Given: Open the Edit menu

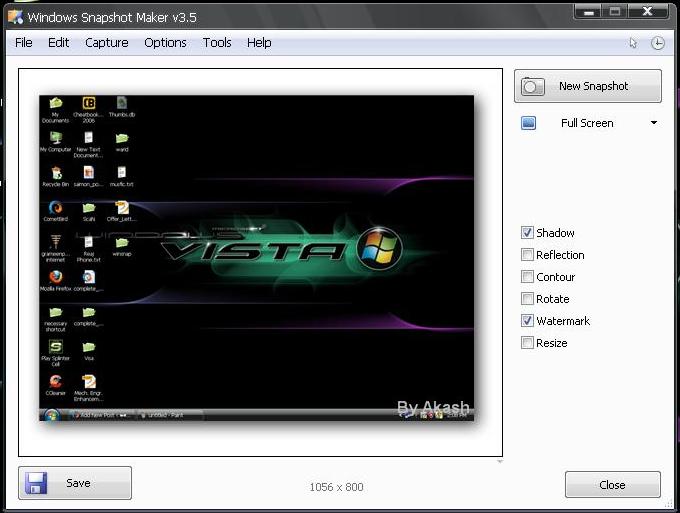Looking at the screenshot, I should tap(59, 42).
